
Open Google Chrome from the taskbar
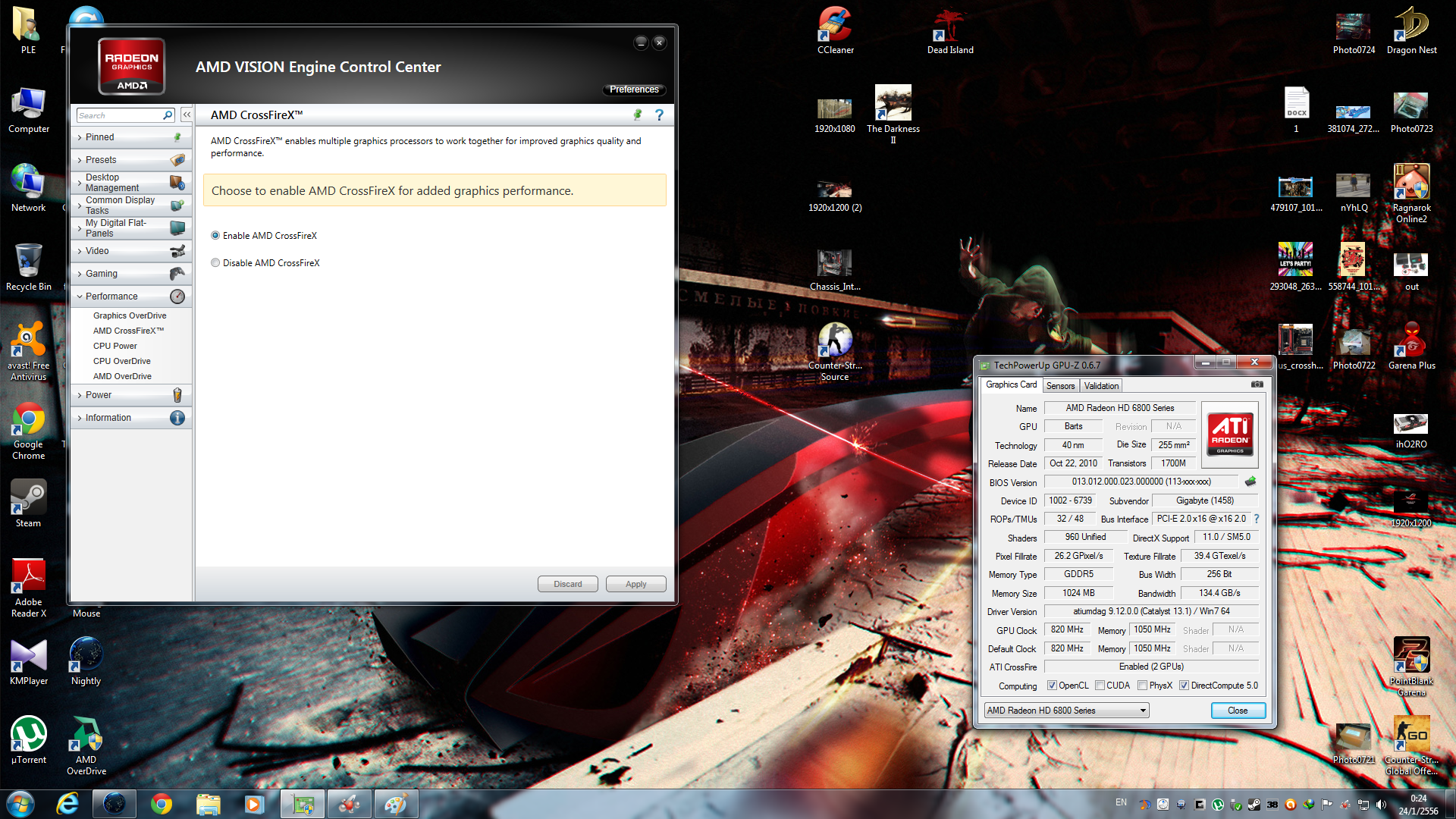click(x=162, y=804)
